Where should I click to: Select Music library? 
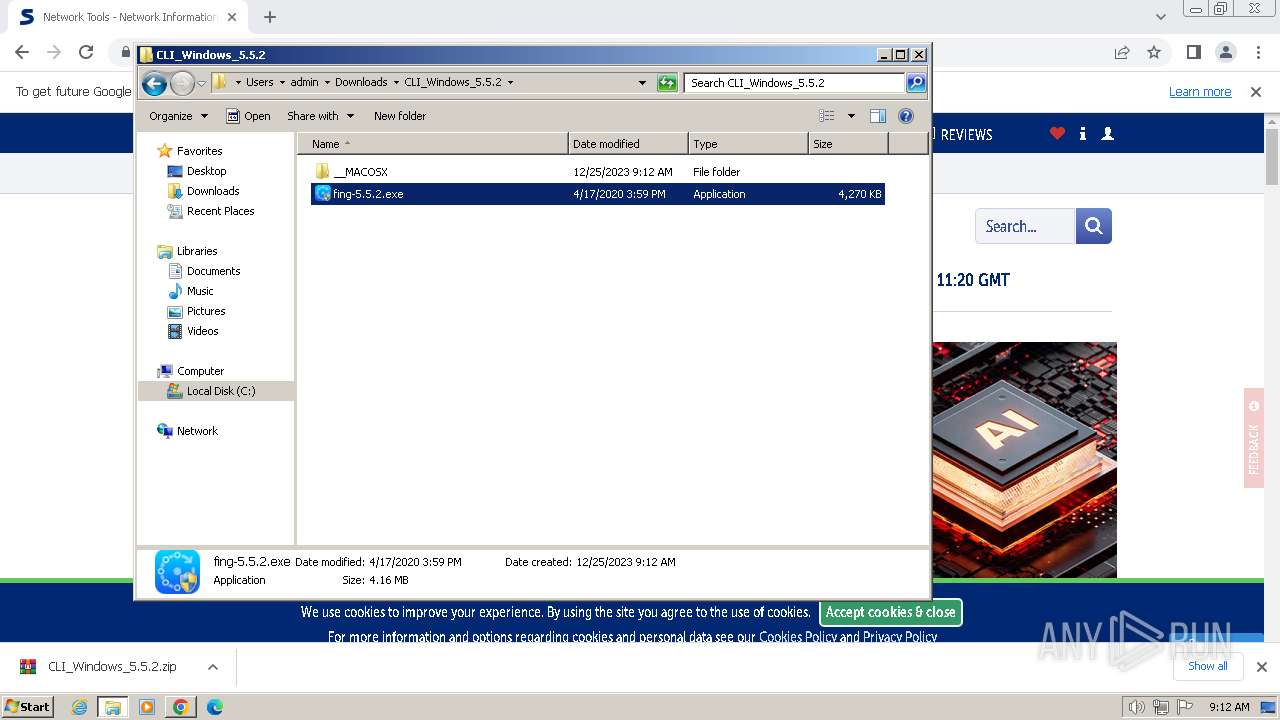[200, 291]
